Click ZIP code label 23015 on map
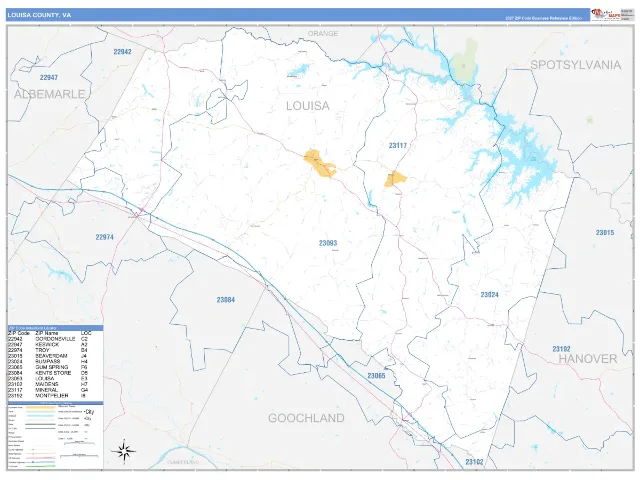 pos(605,233)
